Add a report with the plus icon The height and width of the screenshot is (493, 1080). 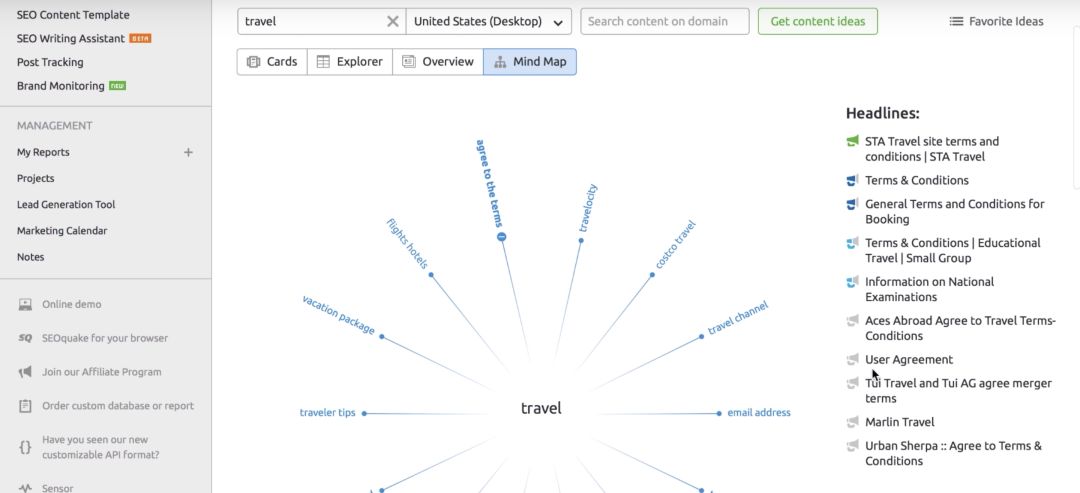pos(188,152)
